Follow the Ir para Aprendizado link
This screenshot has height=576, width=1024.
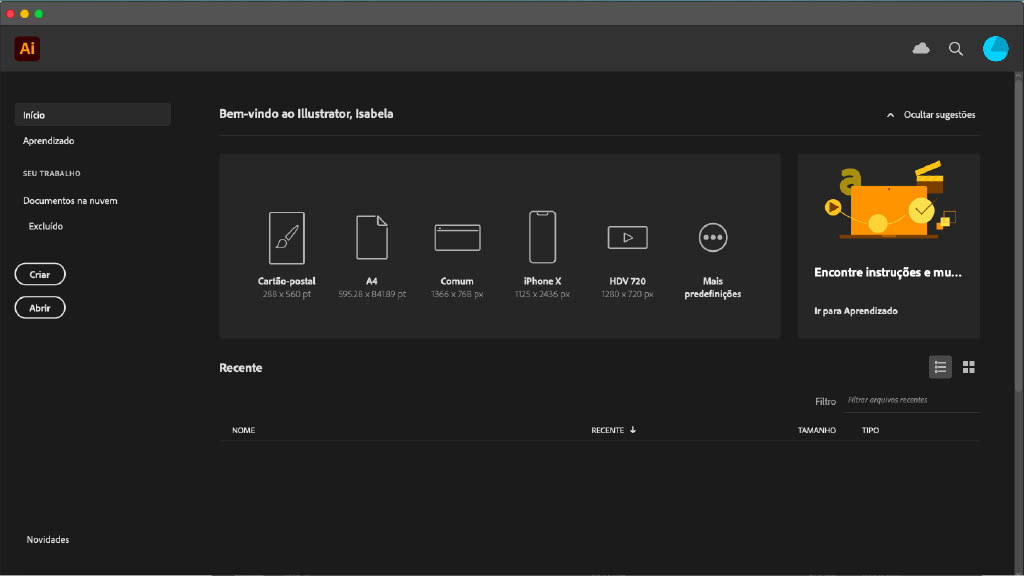pos(856,311)
